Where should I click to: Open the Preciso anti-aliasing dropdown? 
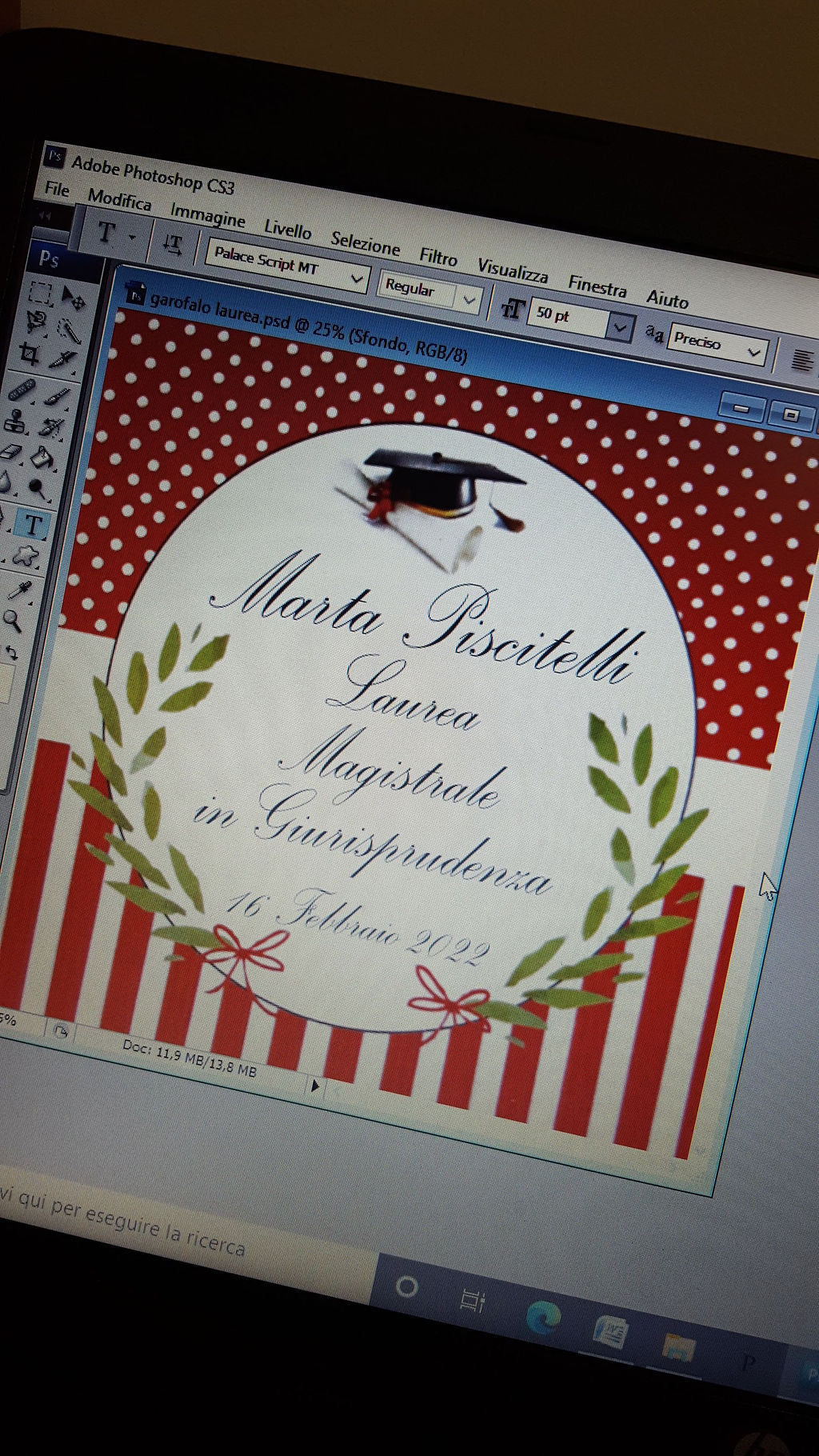coord(753,352)
